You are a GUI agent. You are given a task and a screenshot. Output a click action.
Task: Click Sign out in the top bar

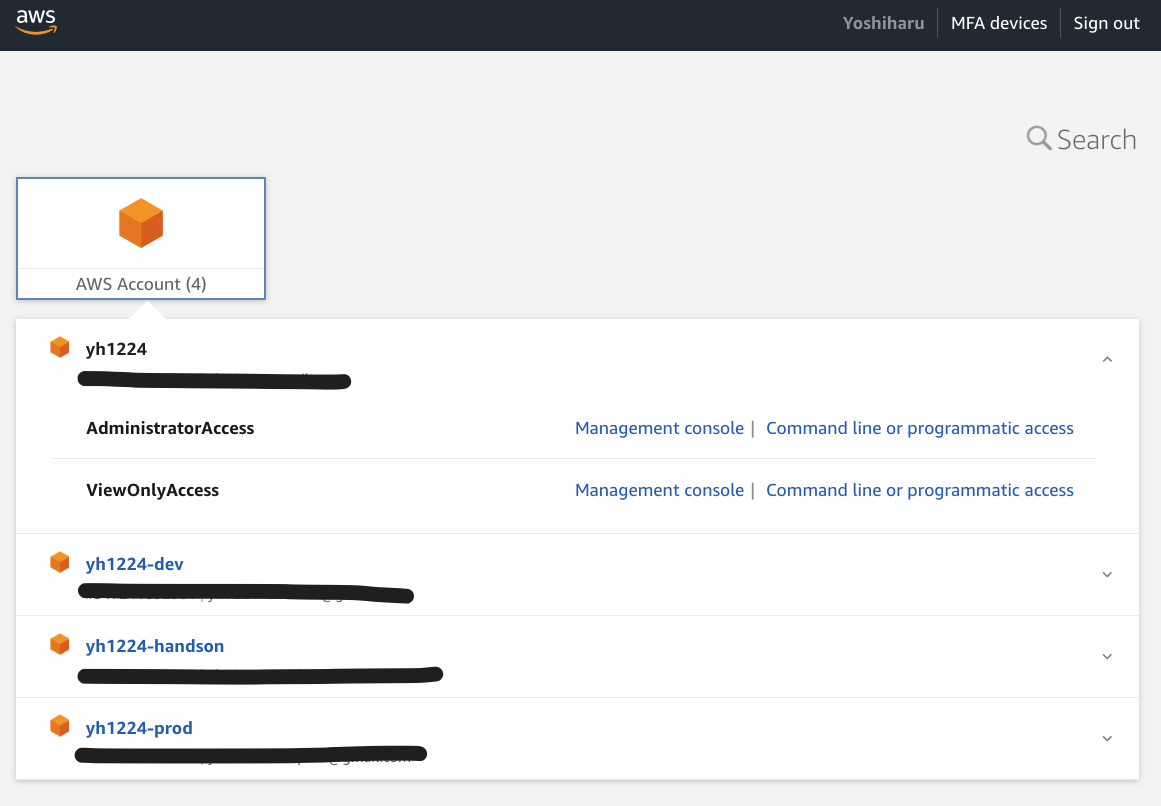[x=1106, y=22]
